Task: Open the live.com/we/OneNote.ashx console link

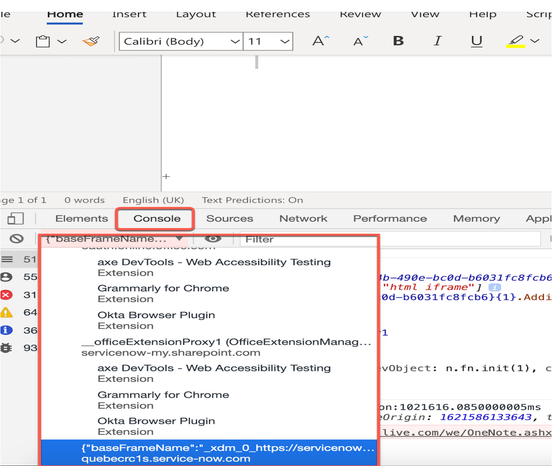Action: click(467, 432)
